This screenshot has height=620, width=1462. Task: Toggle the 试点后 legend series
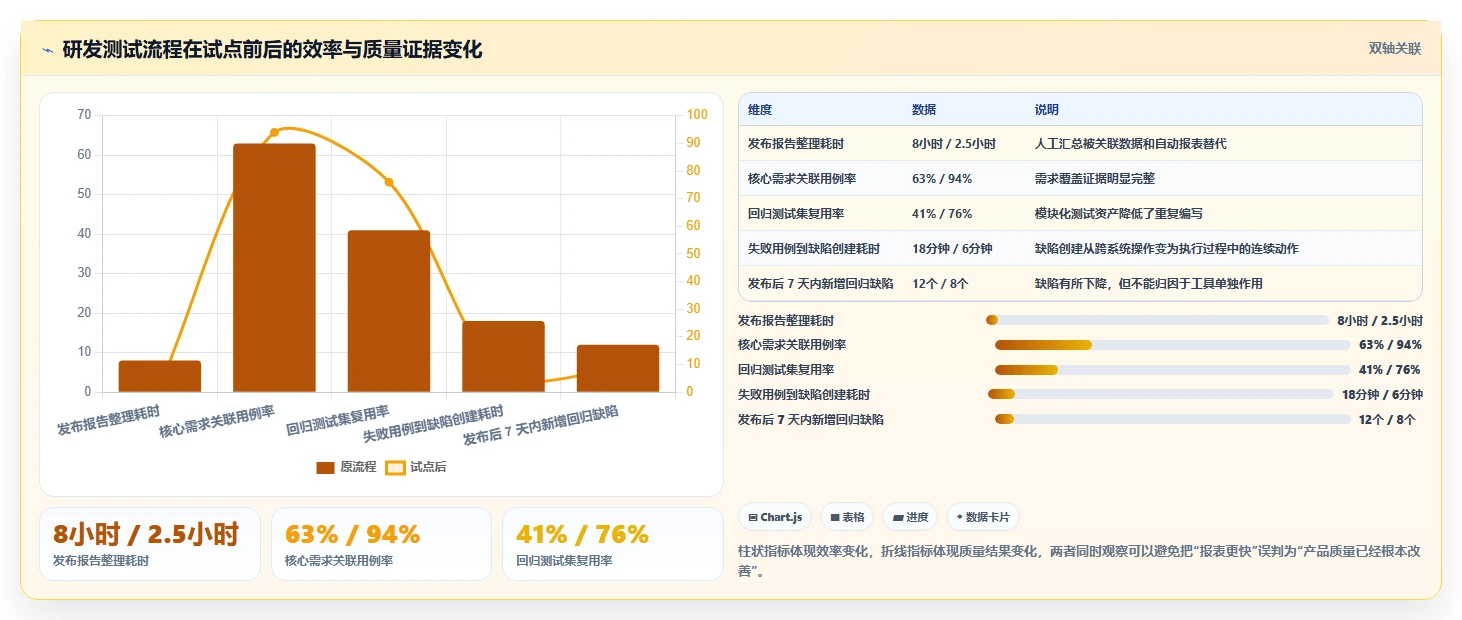416,467
